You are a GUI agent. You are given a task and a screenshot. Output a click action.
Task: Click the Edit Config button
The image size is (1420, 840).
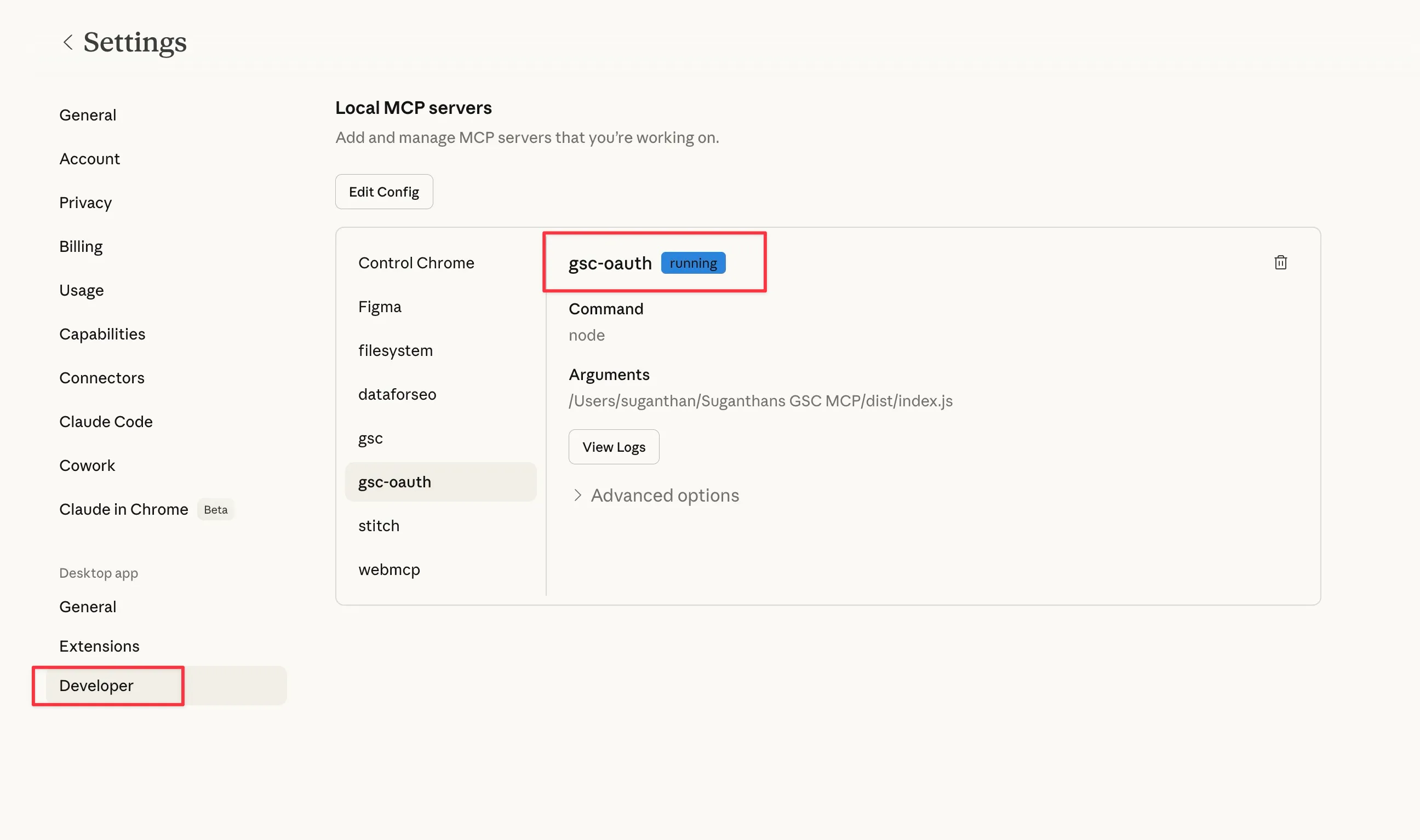(x=384, y=192)
